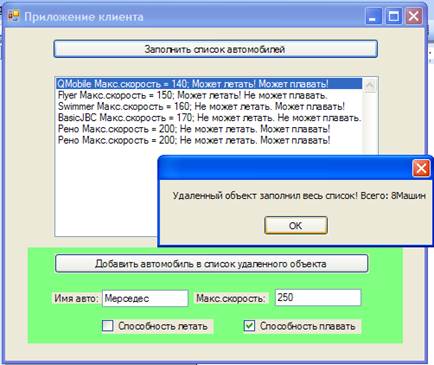Select the QMobile row in car list
Image resolution: width=434 pixels, height=365 pixels.
pos(209,84)
